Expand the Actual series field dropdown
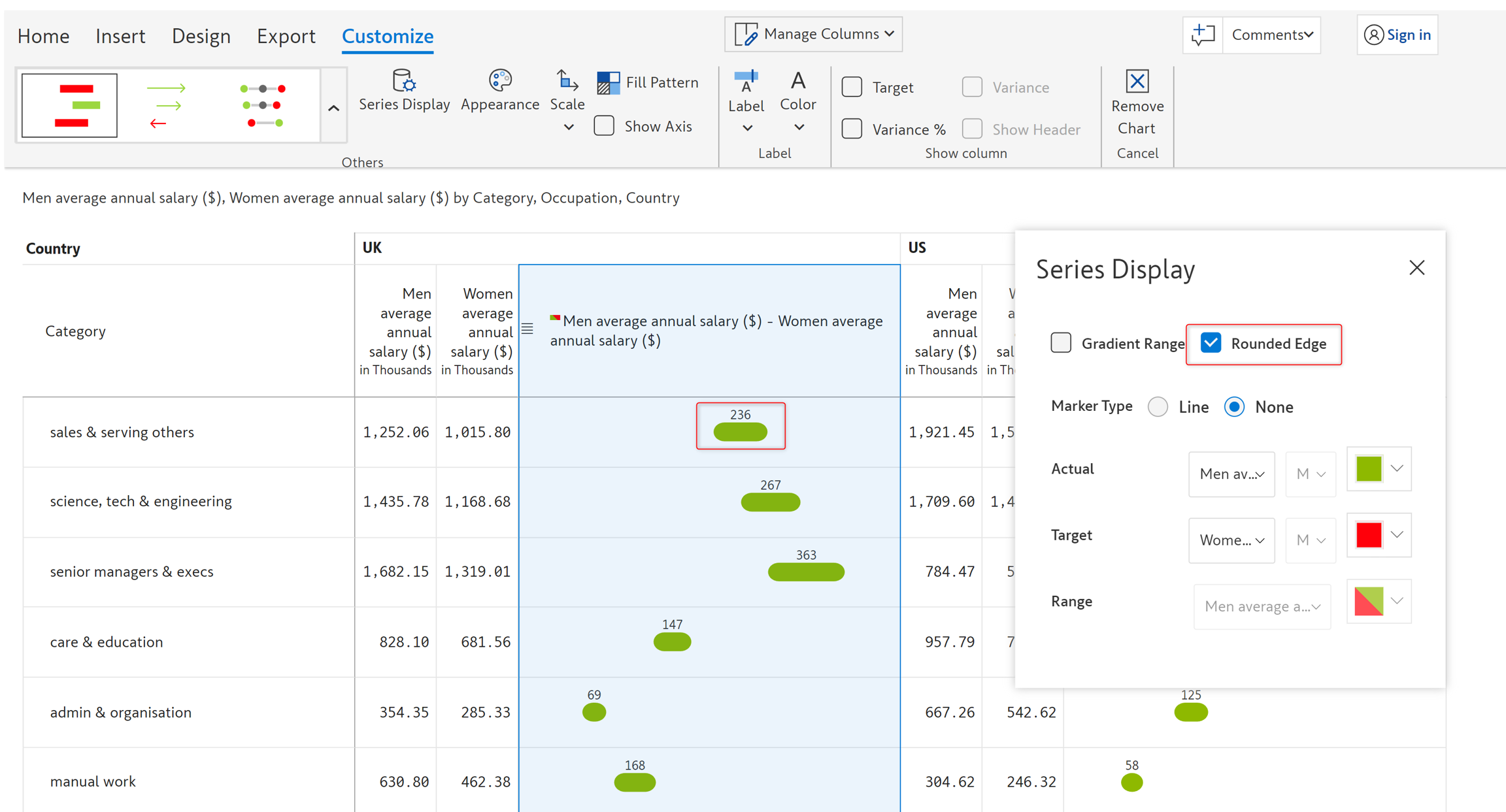 (1231, 474)
